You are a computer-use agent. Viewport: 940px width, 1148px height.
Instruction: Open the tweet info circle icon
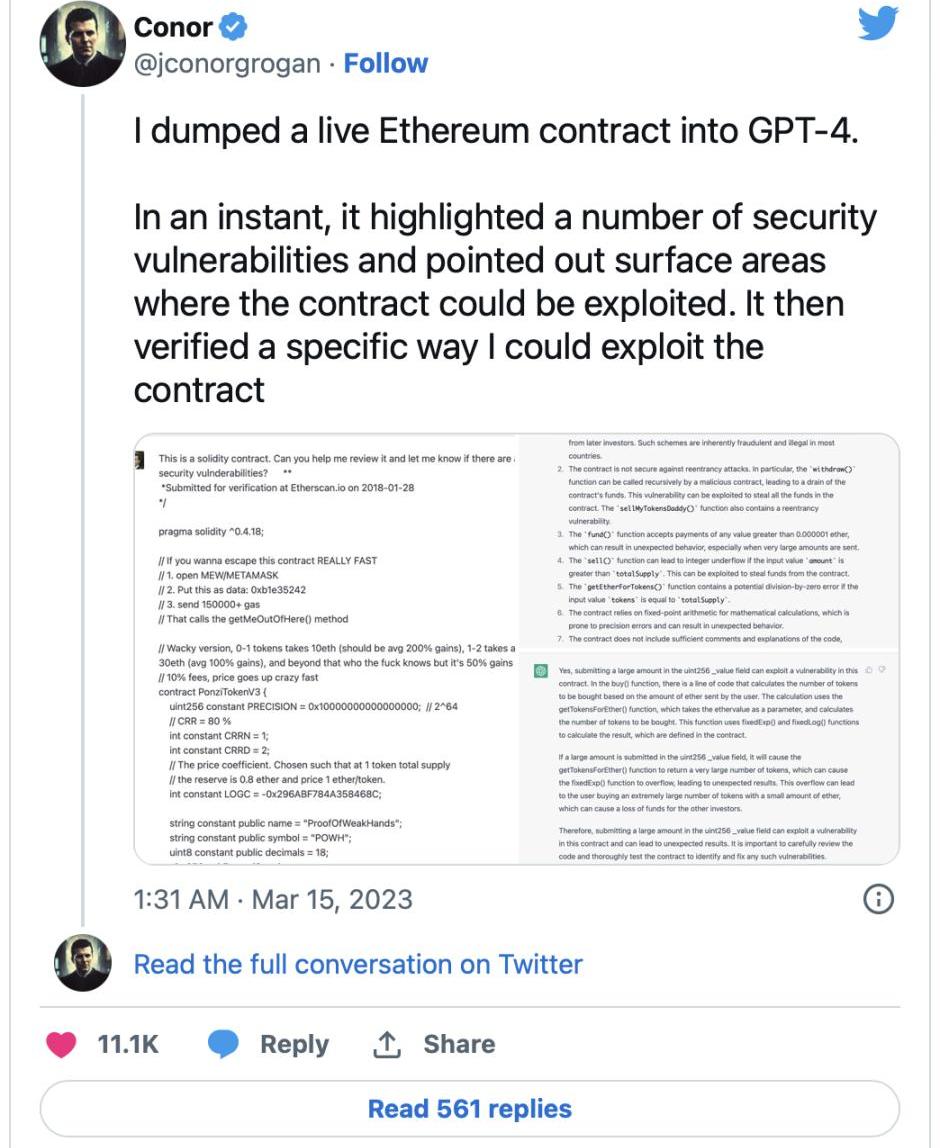pyautogui.click(x=877, y=900)
